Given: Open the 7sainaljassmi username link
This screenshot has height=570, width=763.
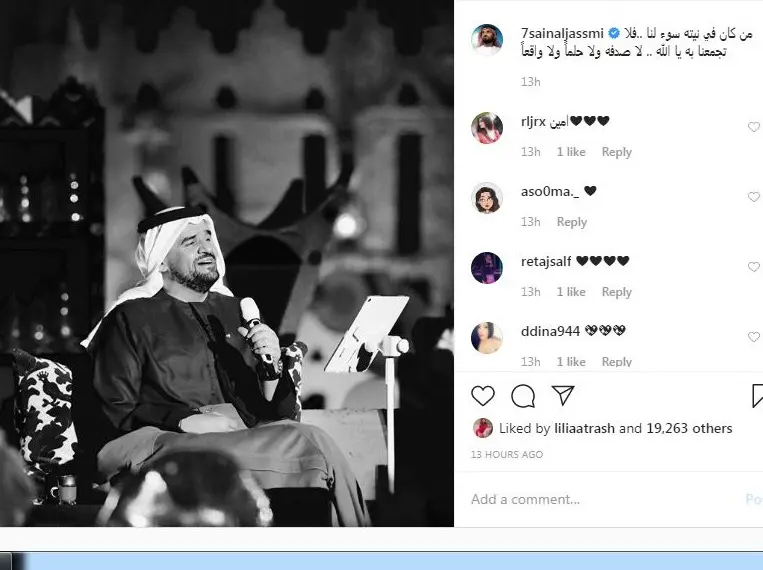Looking at the screenshot, I should click(562, 34).
